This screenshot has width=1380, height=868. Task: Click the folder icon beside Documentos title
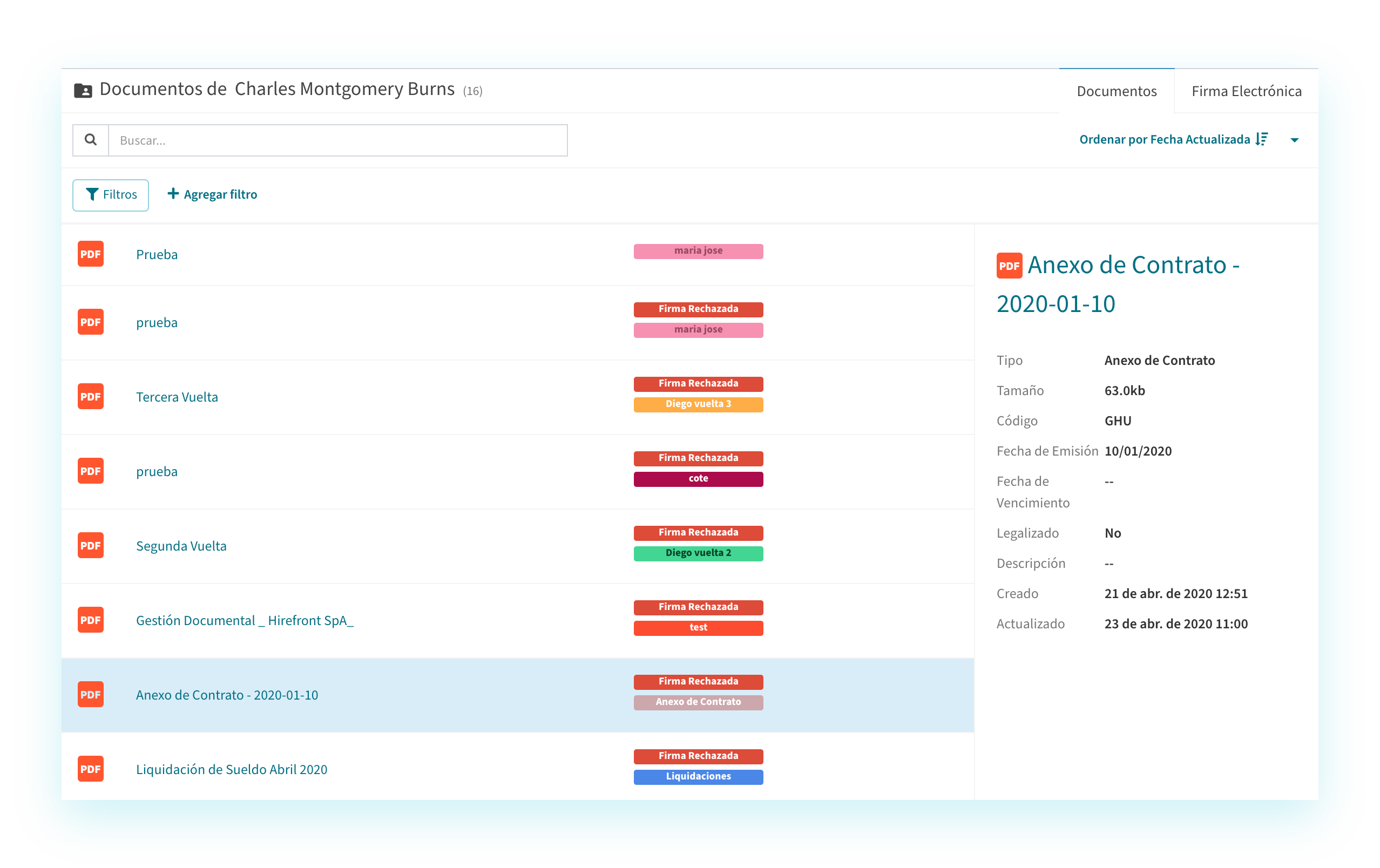coord(83,91)
